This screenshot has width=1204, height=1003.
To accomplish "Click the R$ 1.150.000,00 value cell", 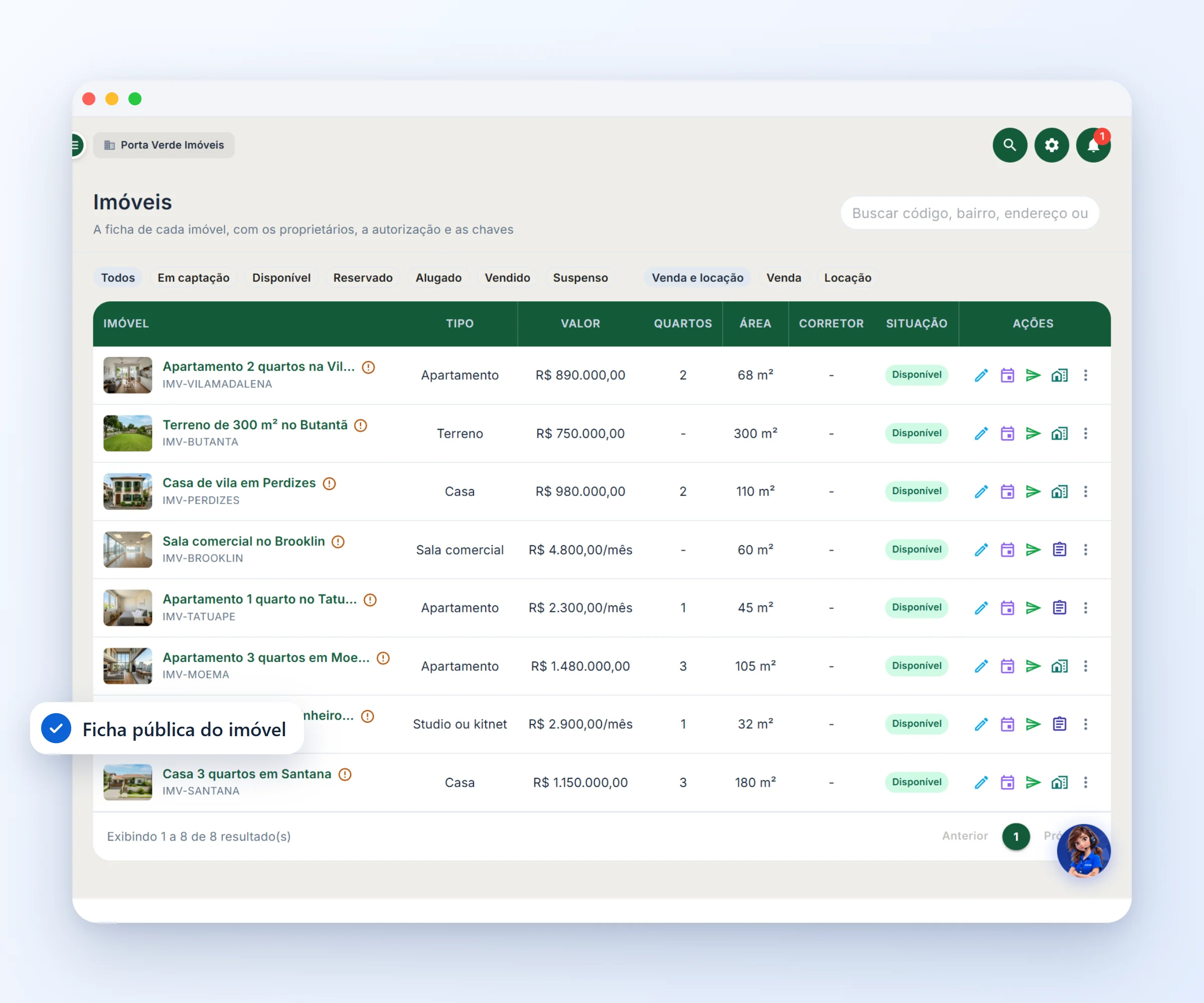I will (x=579, y=782).
